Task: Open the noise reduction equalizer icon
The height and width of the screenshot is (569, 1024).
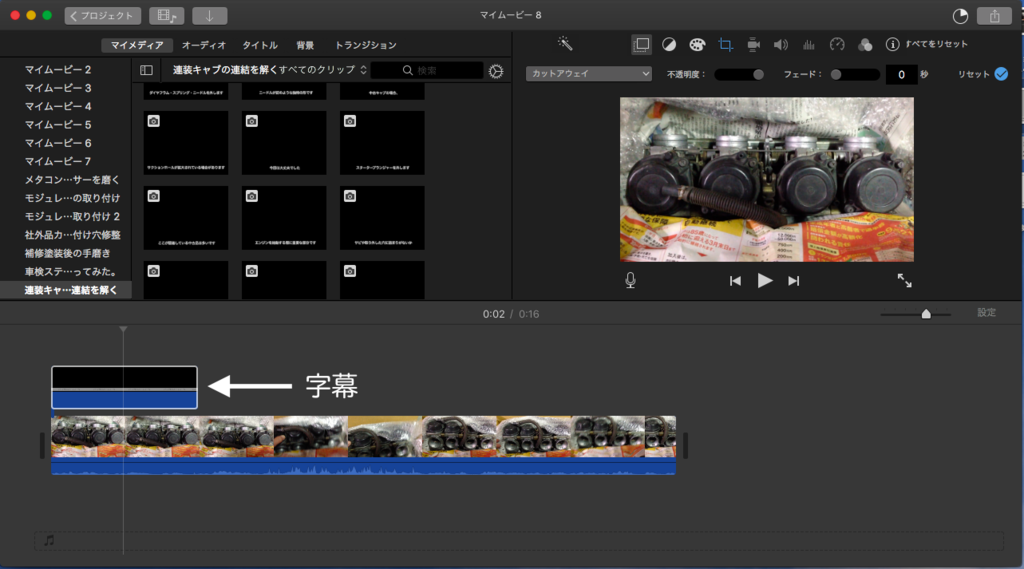Action: pos(808,44)
